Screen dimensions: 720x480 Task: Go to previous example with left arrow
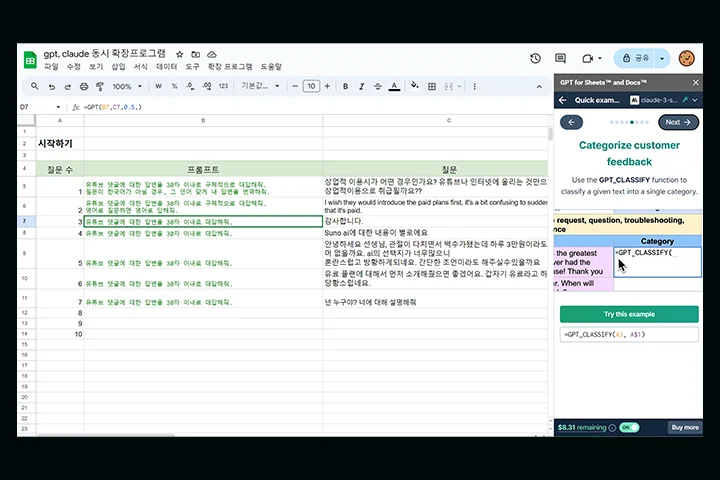571,122
